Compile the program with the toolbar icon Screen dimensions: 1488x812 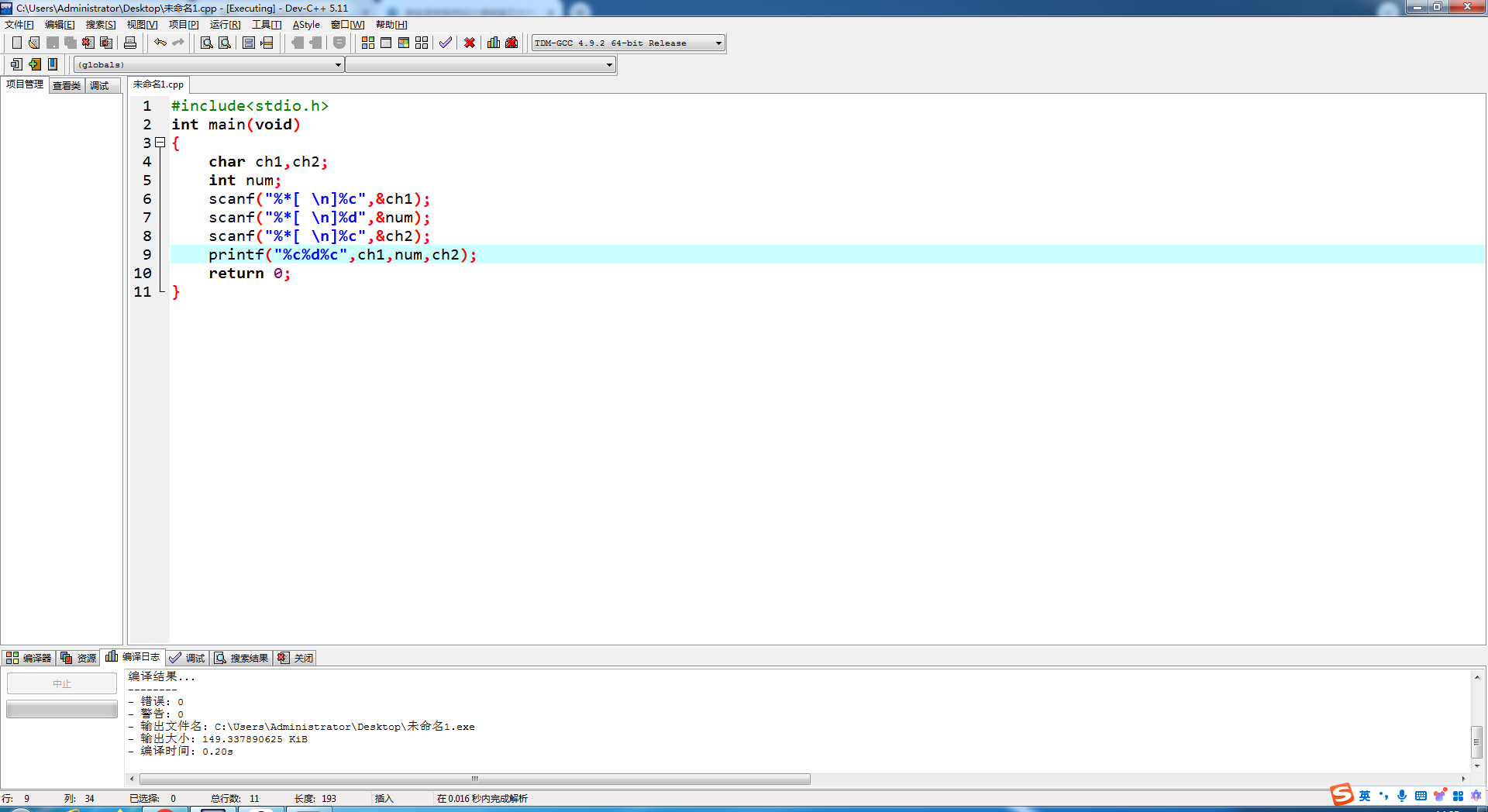[x=368, y=43]
